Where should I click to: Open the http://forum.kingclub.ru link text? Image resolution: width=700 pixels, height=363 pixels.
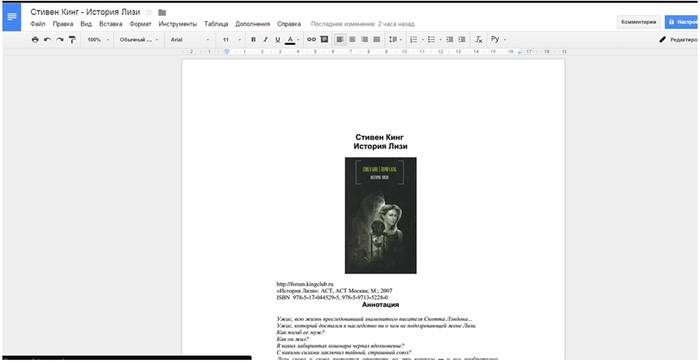305,284
